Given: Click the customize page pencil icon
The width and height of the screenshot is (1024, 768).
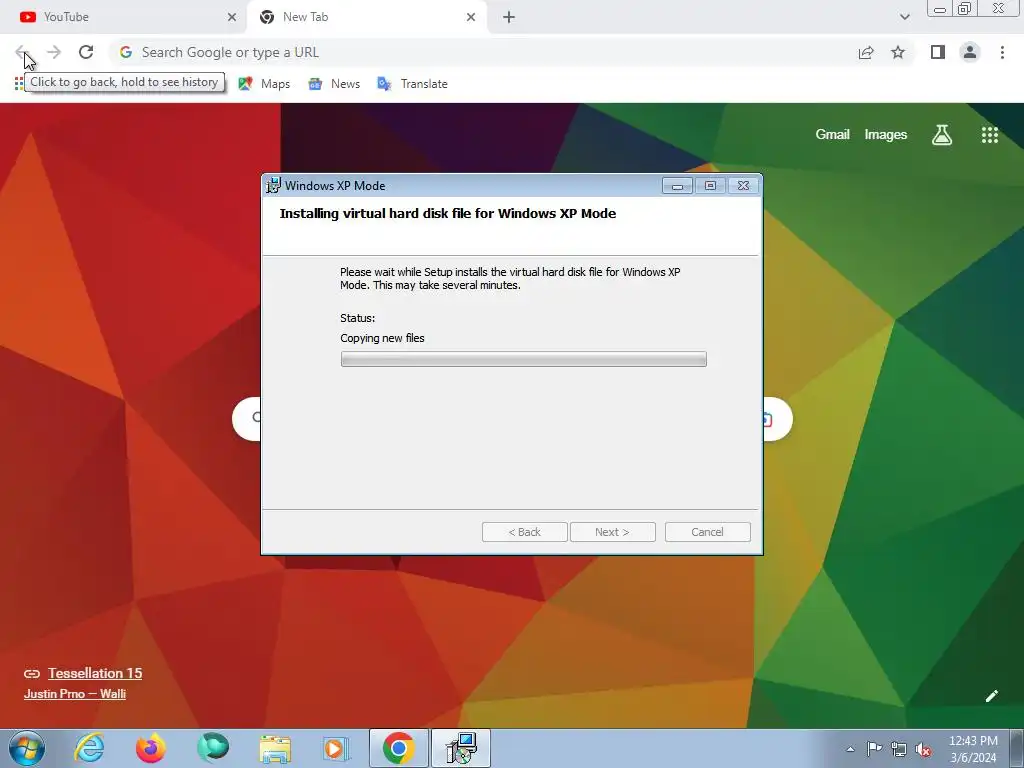Looking at the screenshot, I should pos(991,696).
